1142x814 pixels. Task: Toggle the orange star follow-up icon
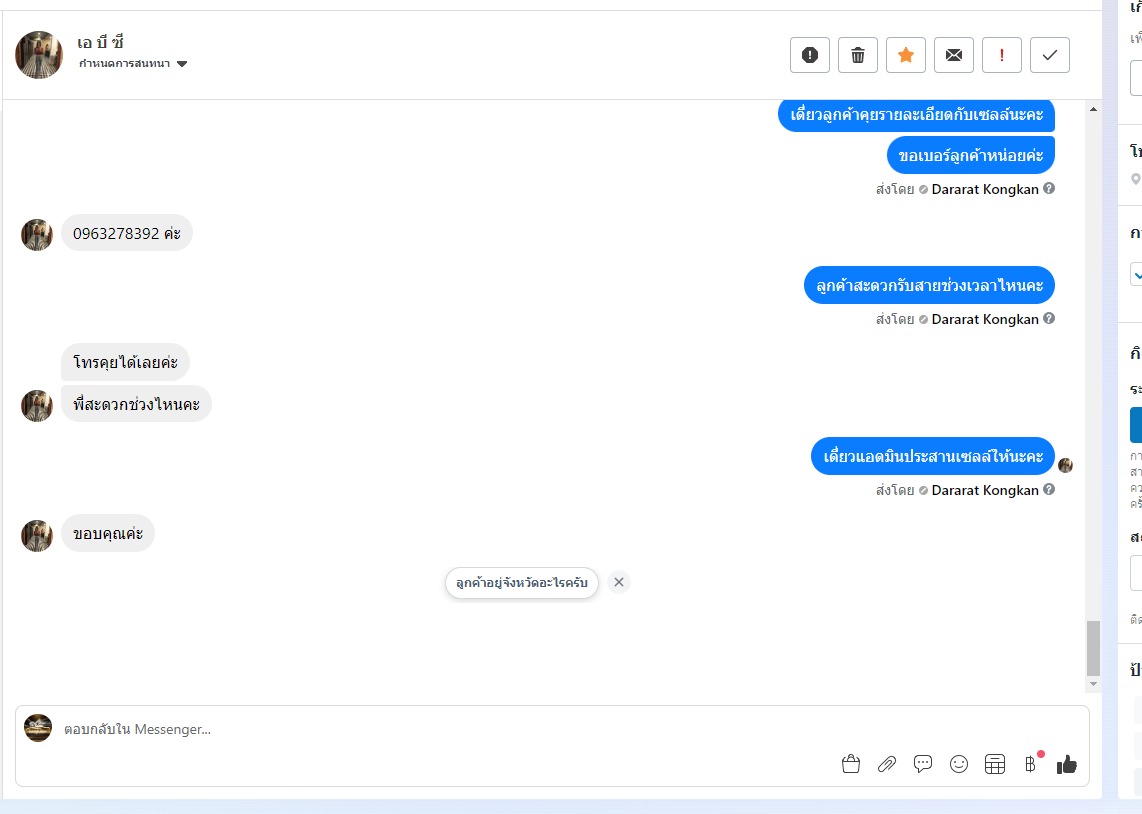point(905,55)
